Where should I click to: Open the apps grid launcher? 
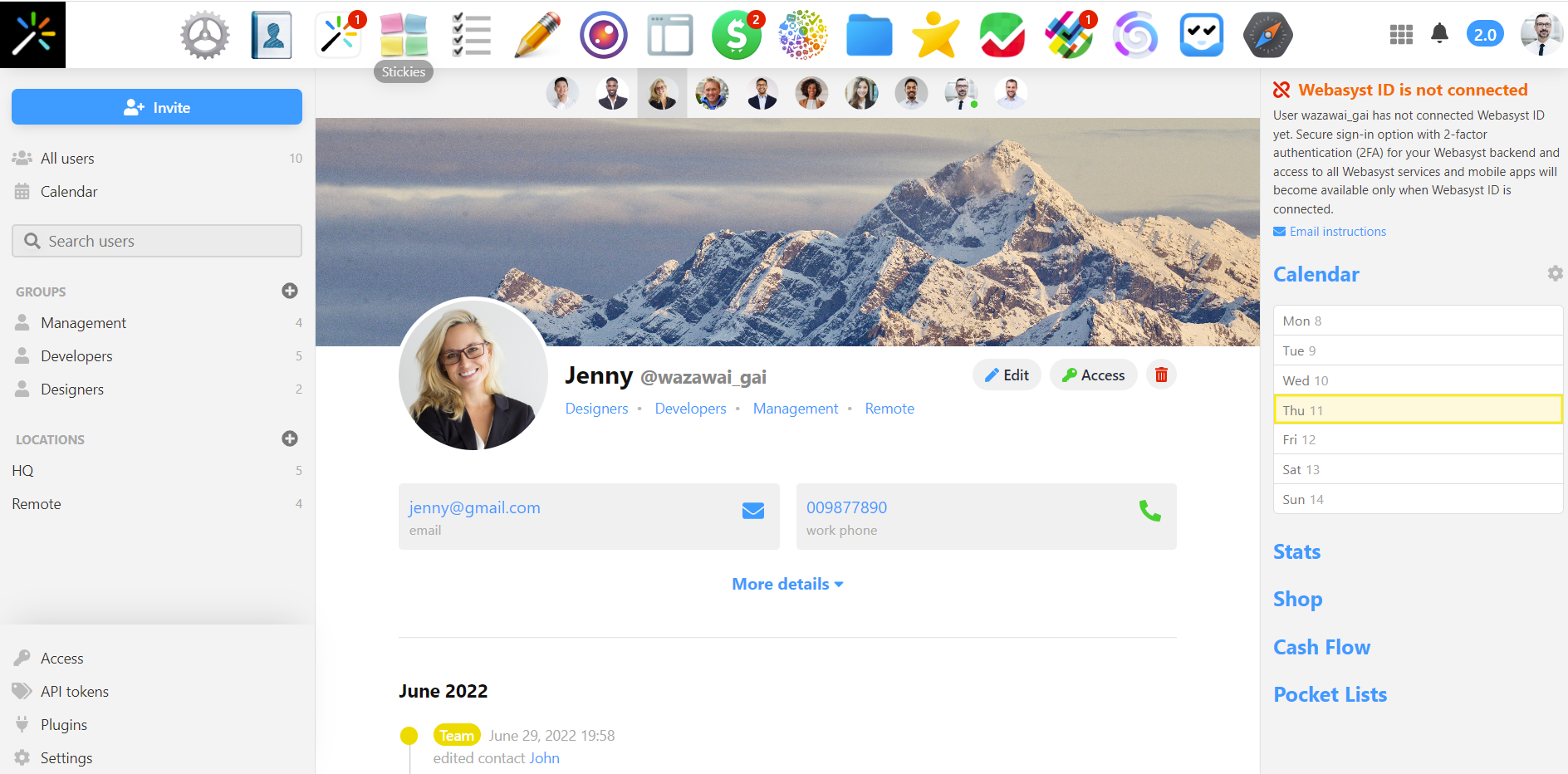point(1400,34)
